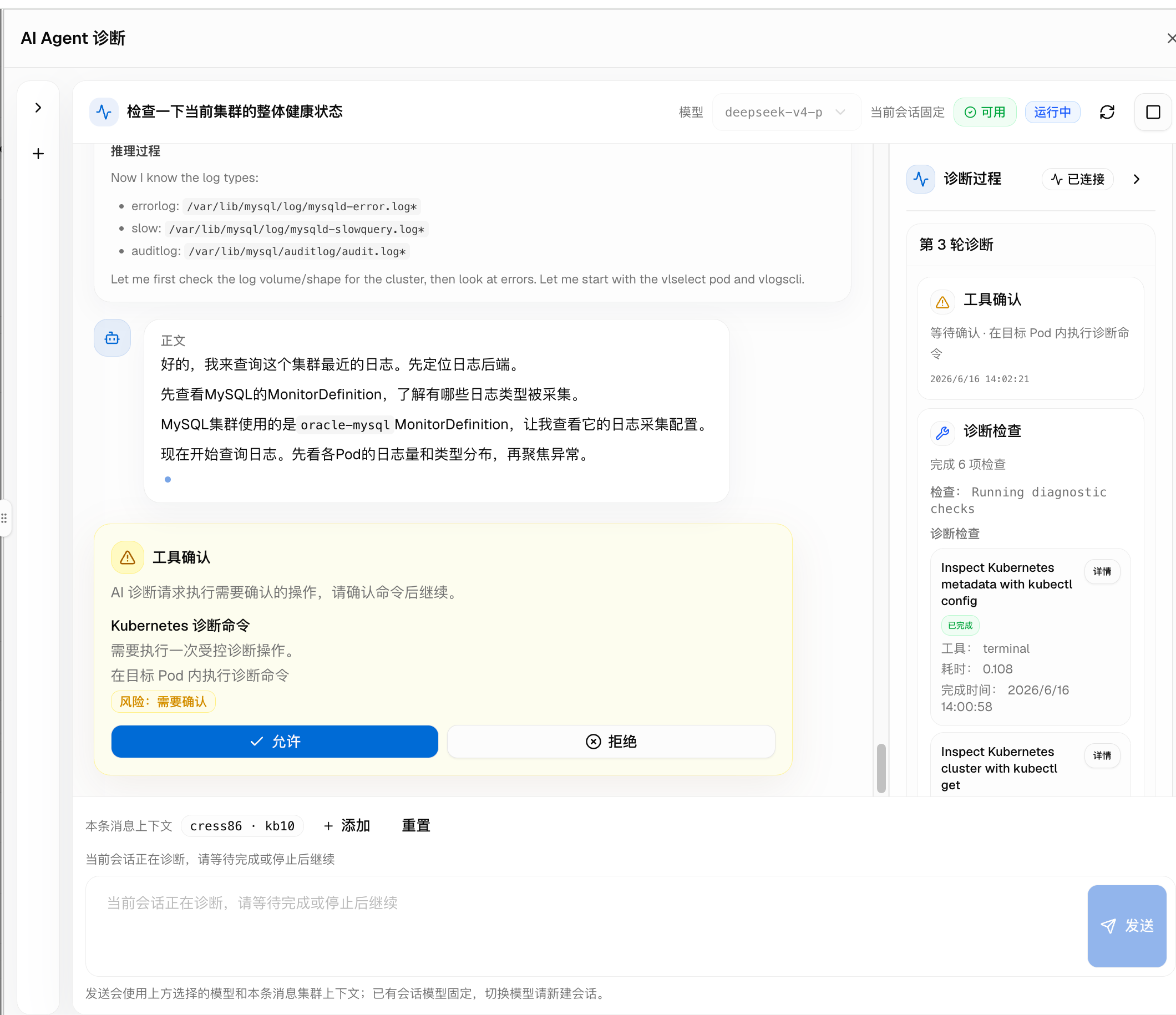Click the 第 3 轮诊断 header
The height and width of the screenshot is (1015, 1176).
(956, 245)
